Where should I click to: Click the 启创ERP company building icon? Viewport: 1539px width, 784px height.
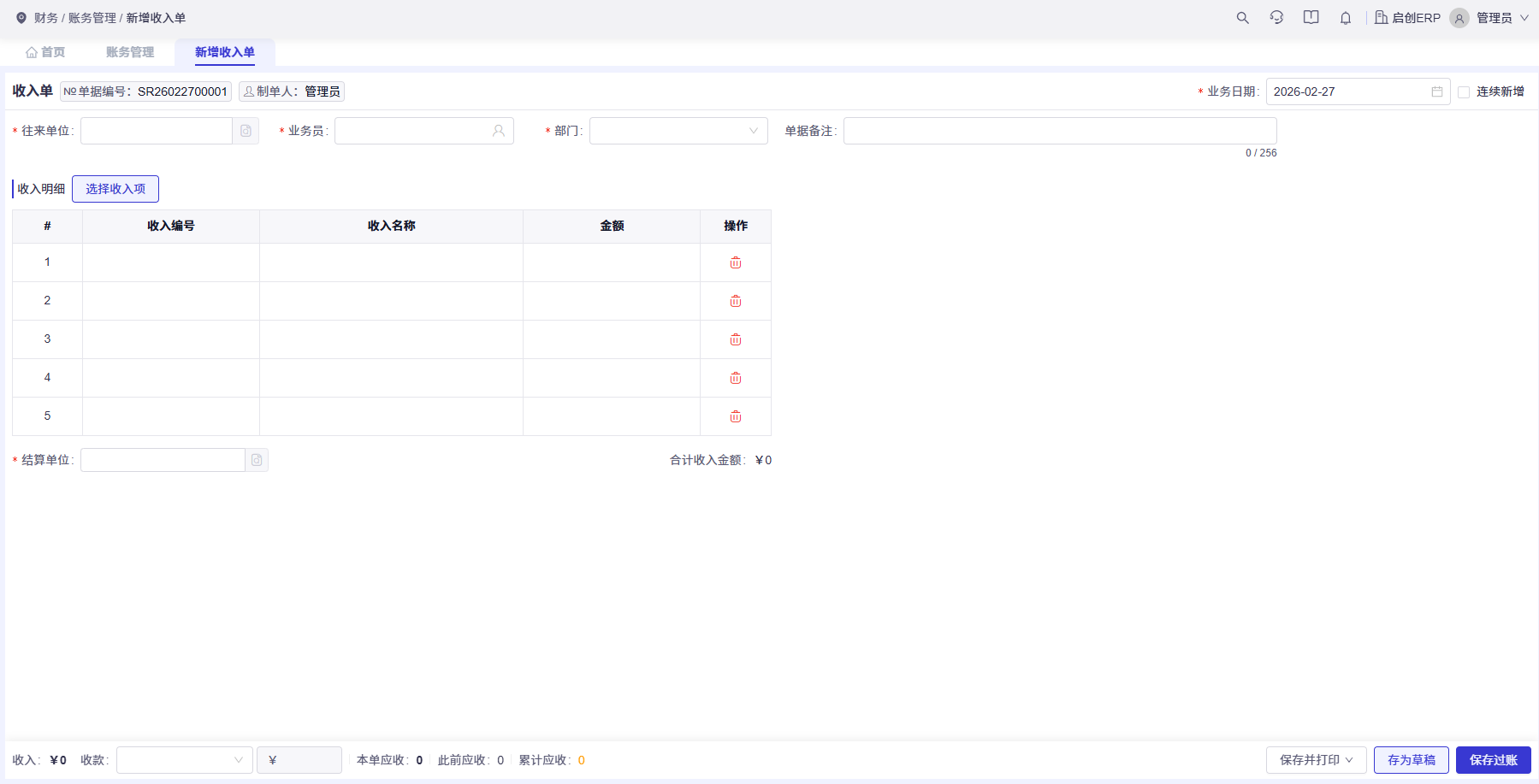(1381, 17)
